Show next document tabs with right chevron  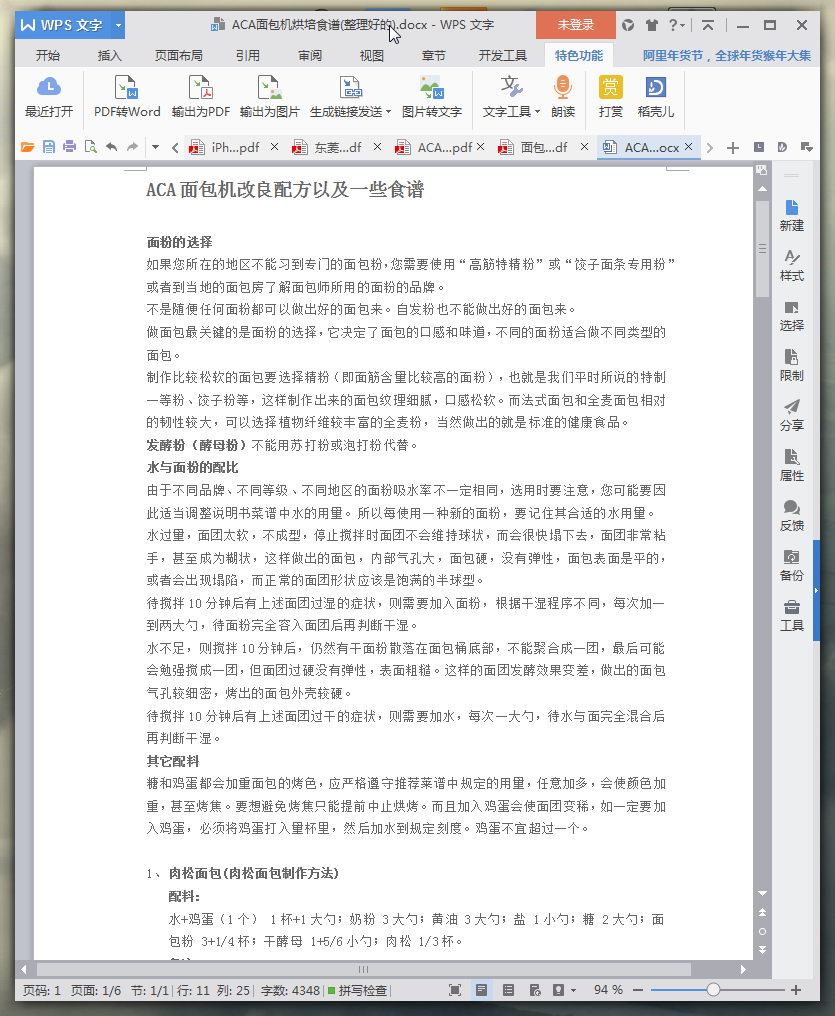pos(710,148)
